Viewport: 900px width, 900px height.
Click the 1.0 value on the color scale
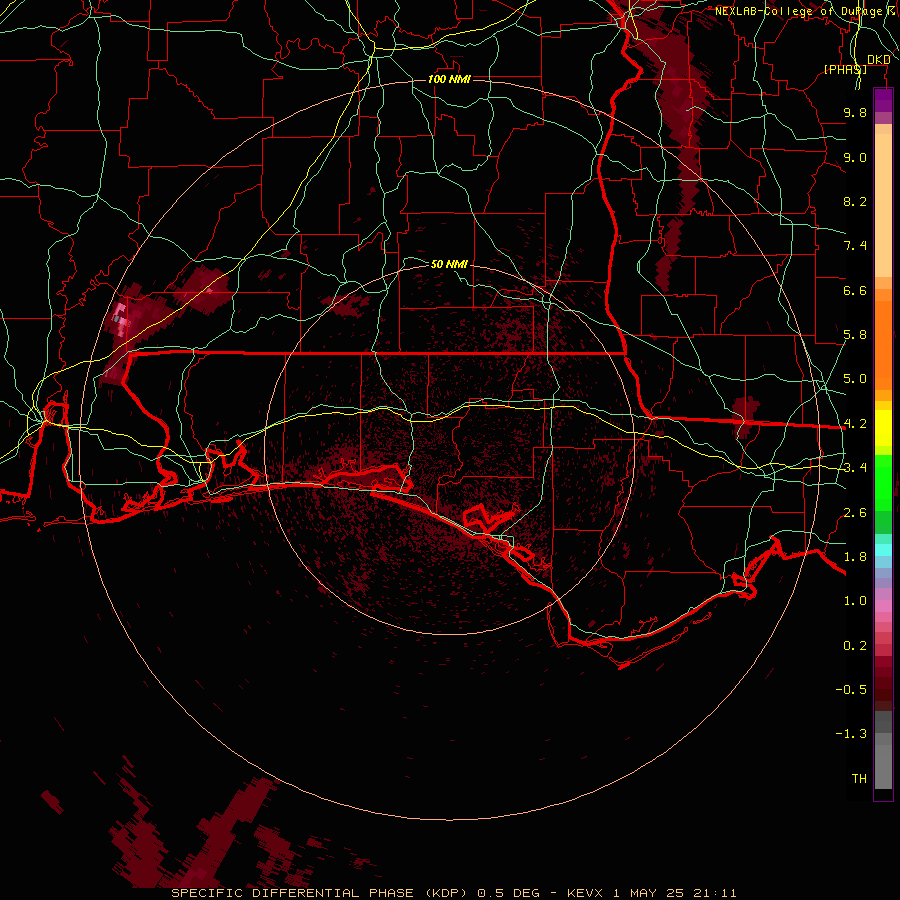pos(855,601)
